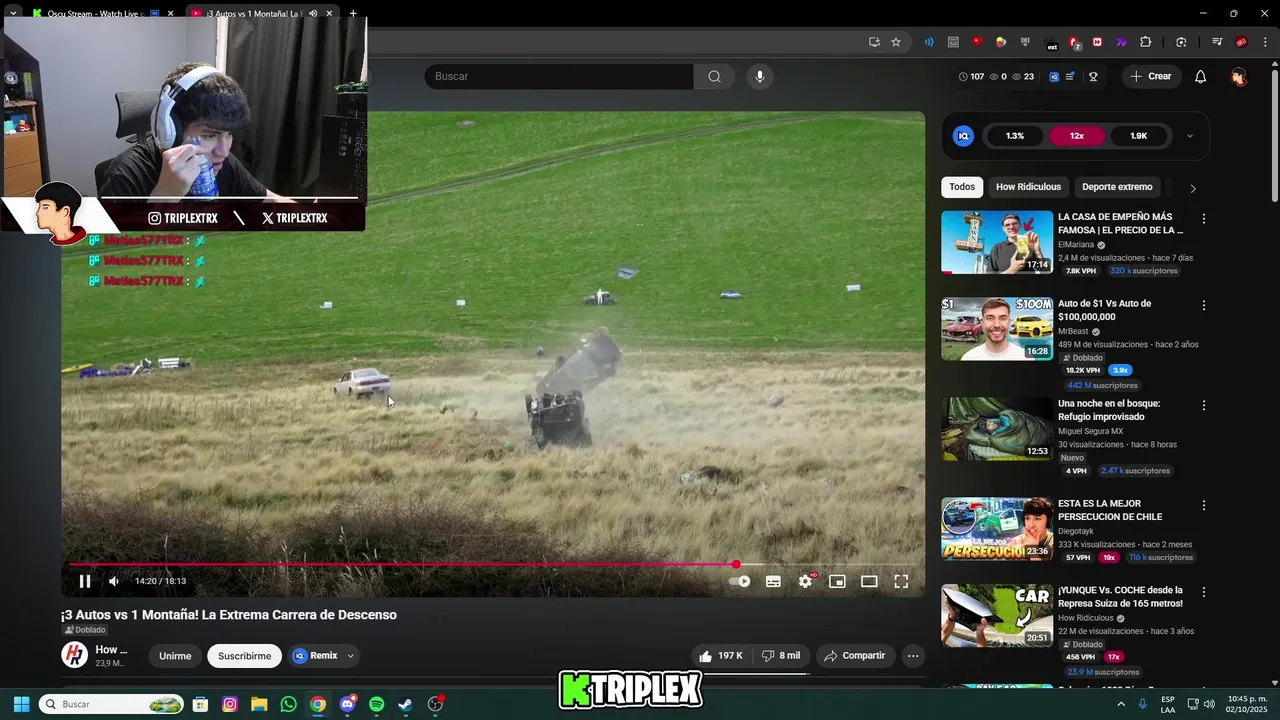Show more filter chips with arrow

tap(1192, 188)
